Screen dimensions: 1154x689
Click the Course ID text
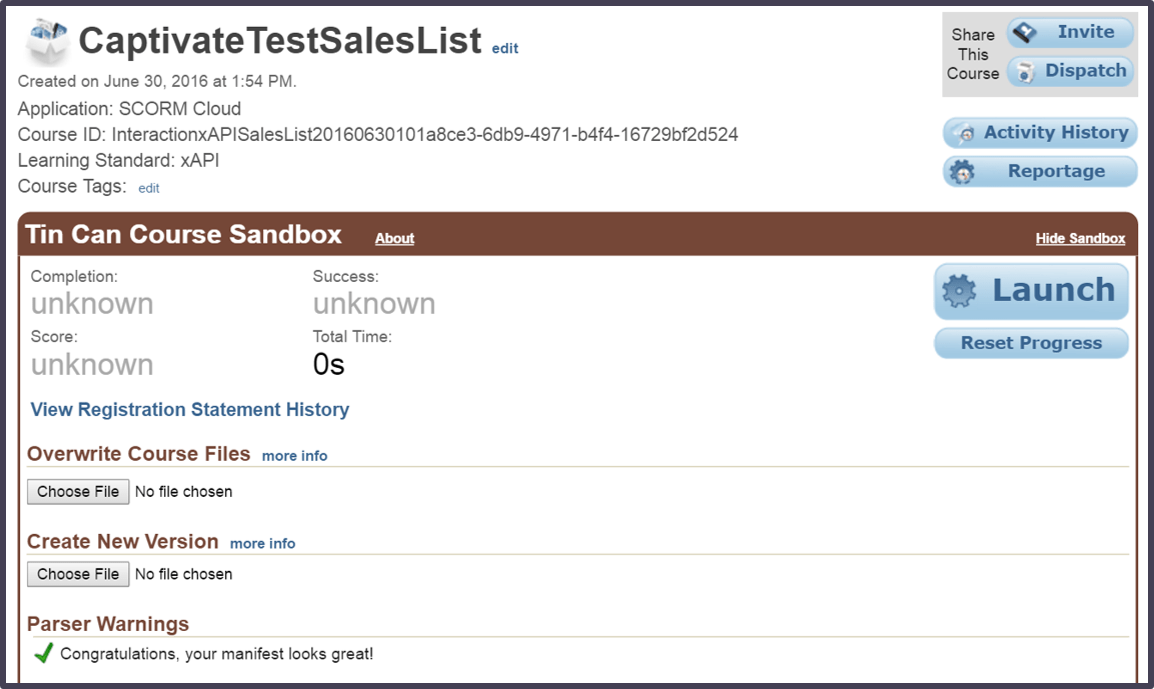tap(378, 134)
